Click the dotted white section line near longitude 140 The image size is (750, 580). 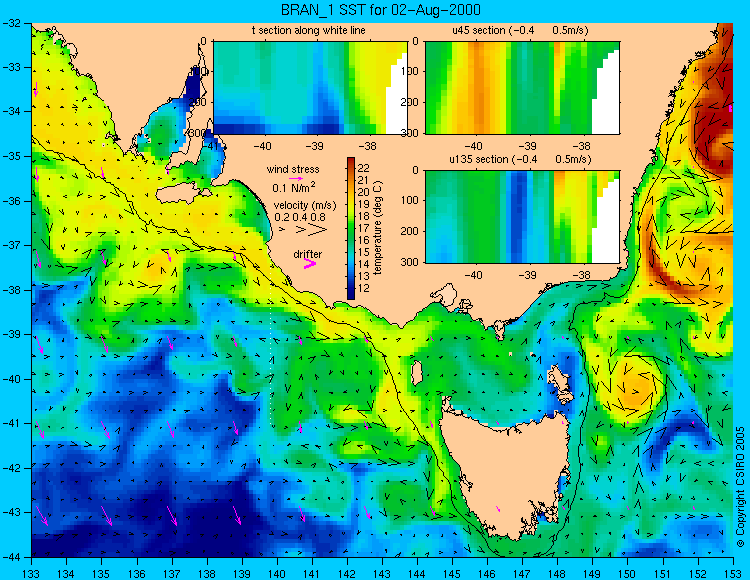pyautogui.click(x=271, y=347)
